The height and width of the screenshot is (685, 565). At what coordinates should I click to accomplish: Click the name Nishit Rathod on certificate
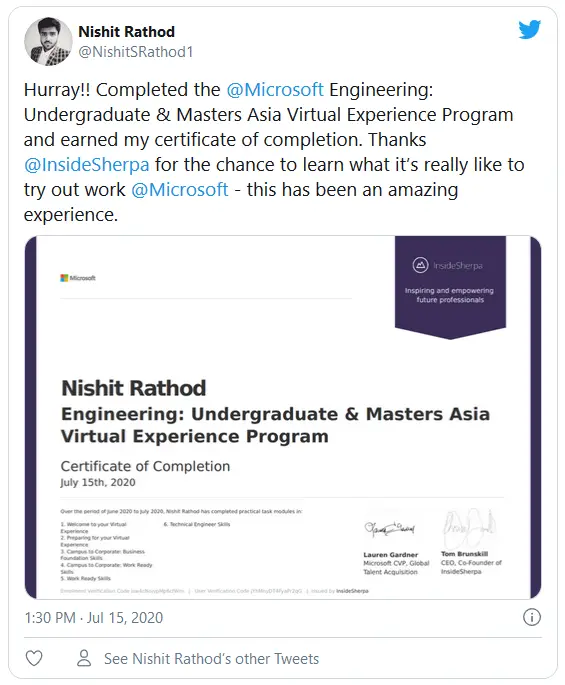134,388
